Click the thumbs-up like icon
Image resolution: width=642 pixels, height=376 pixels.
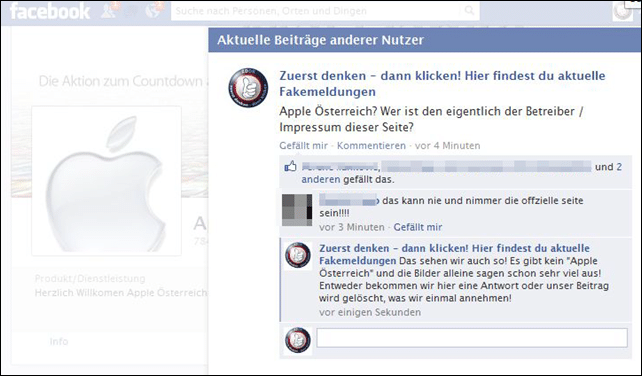click(290, 166)
